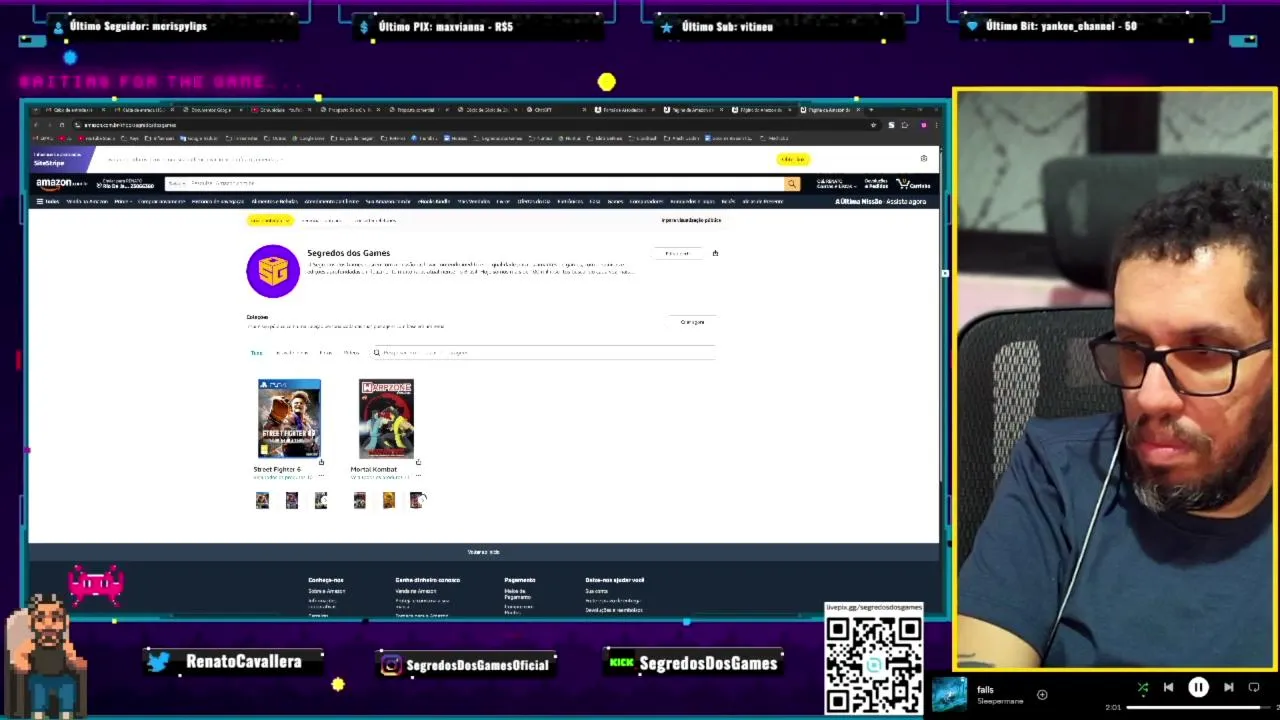Open the Amazon shopping cart

click(x=913, y=184)
